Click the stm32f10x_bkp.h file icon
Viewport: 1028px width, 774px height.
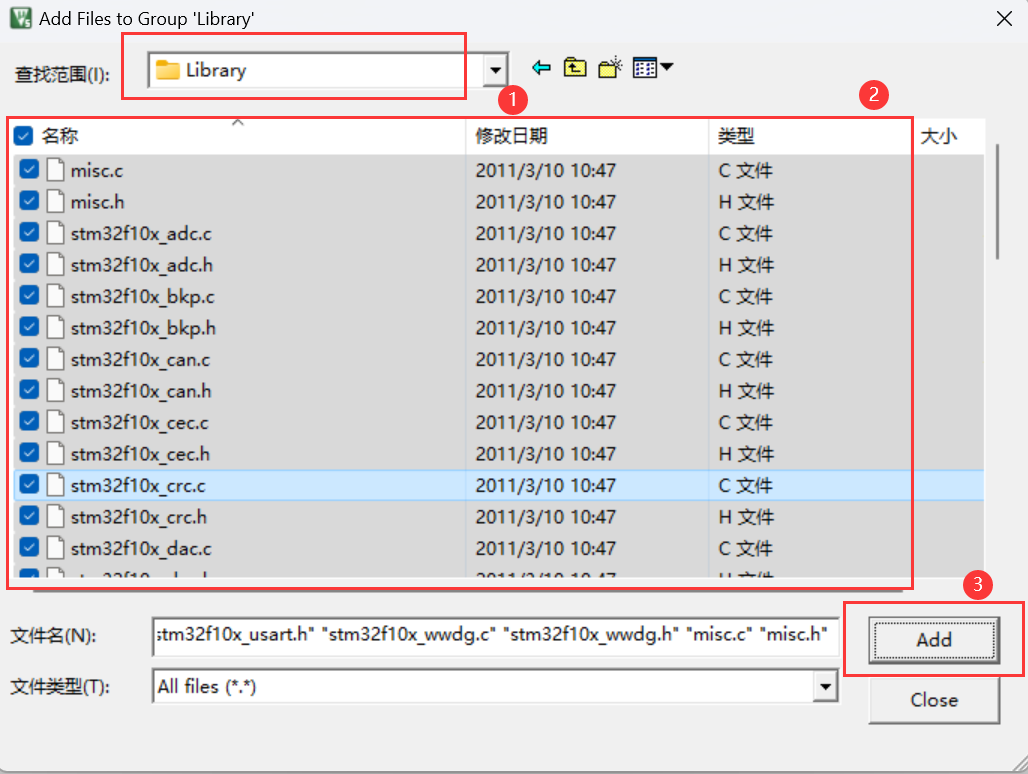tap(56, 327)
